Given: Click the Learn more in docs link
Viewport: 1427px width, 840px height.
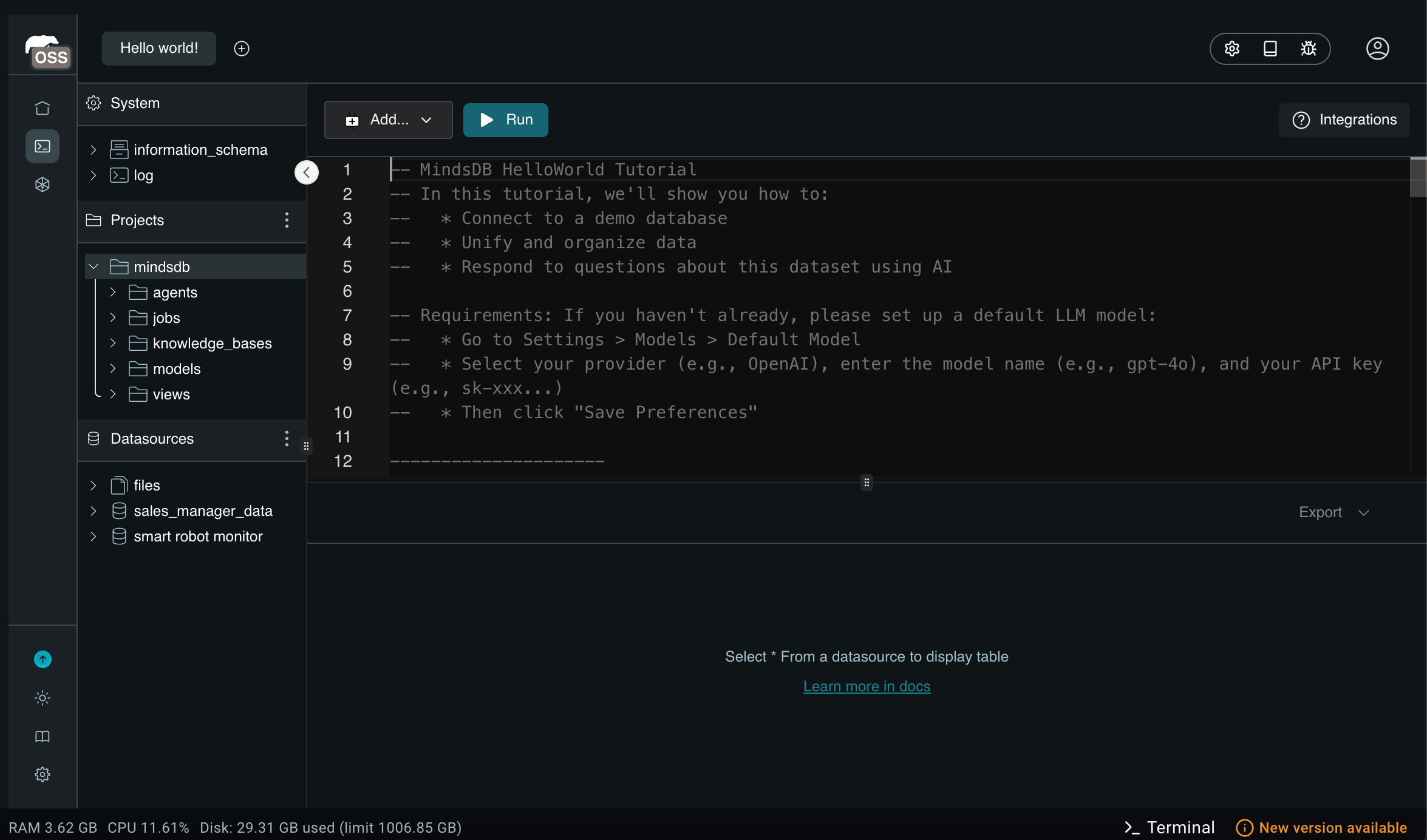Looking at the screenshot, I should coord(867,686).
